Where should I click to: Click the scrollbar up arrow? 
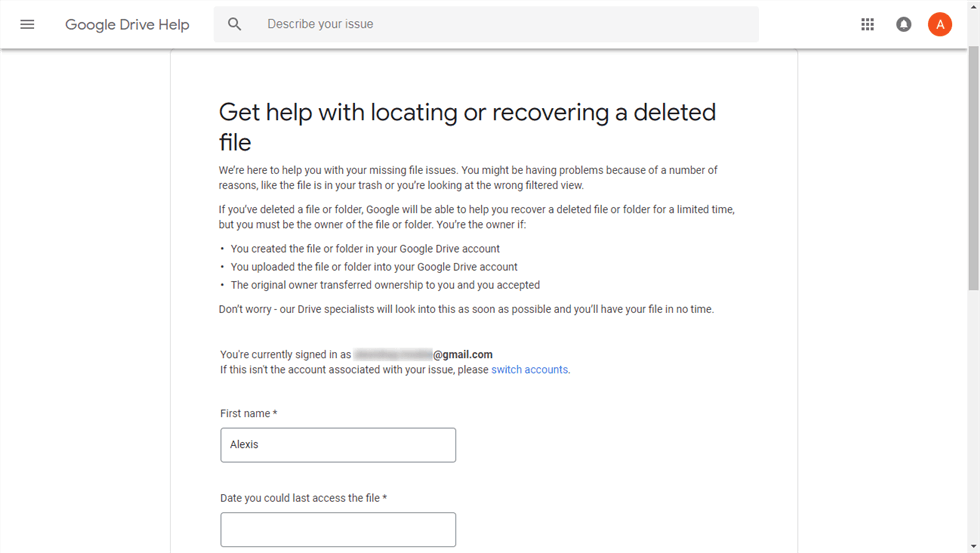tap(973, 7)
